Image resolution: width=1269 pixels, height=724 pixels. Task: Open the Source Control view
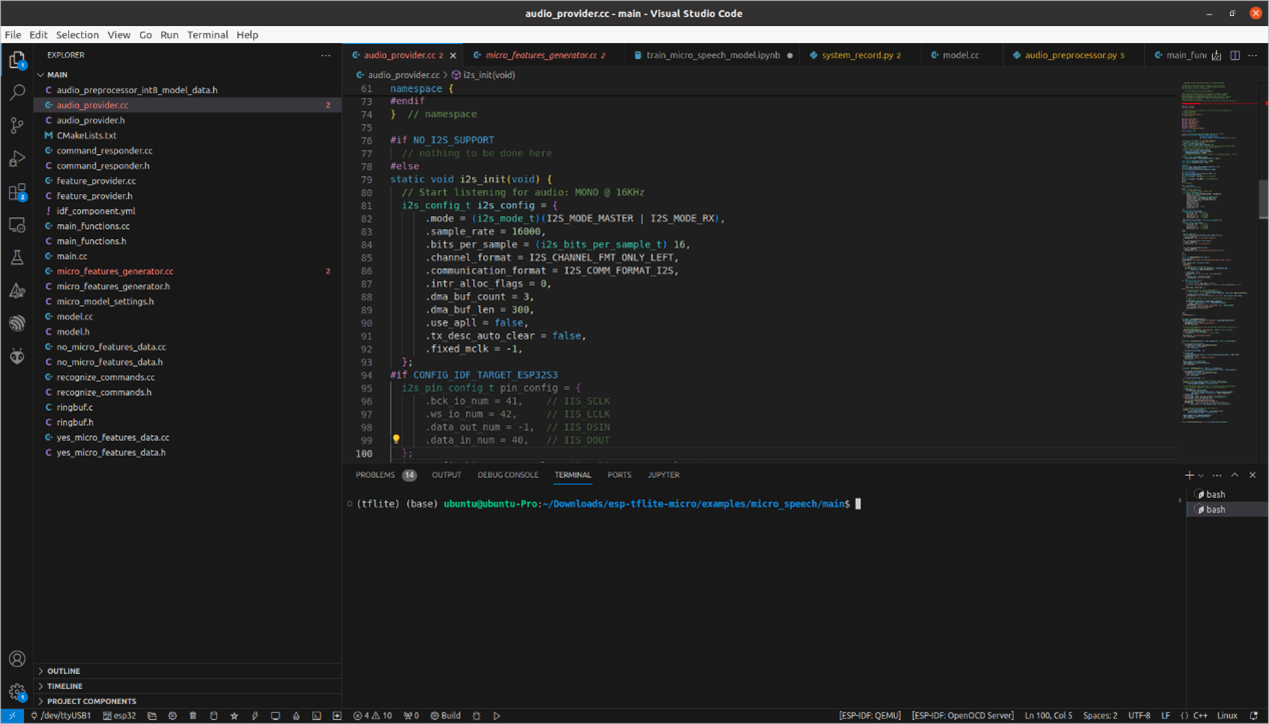pyautogui.click(x=17, y=126)
